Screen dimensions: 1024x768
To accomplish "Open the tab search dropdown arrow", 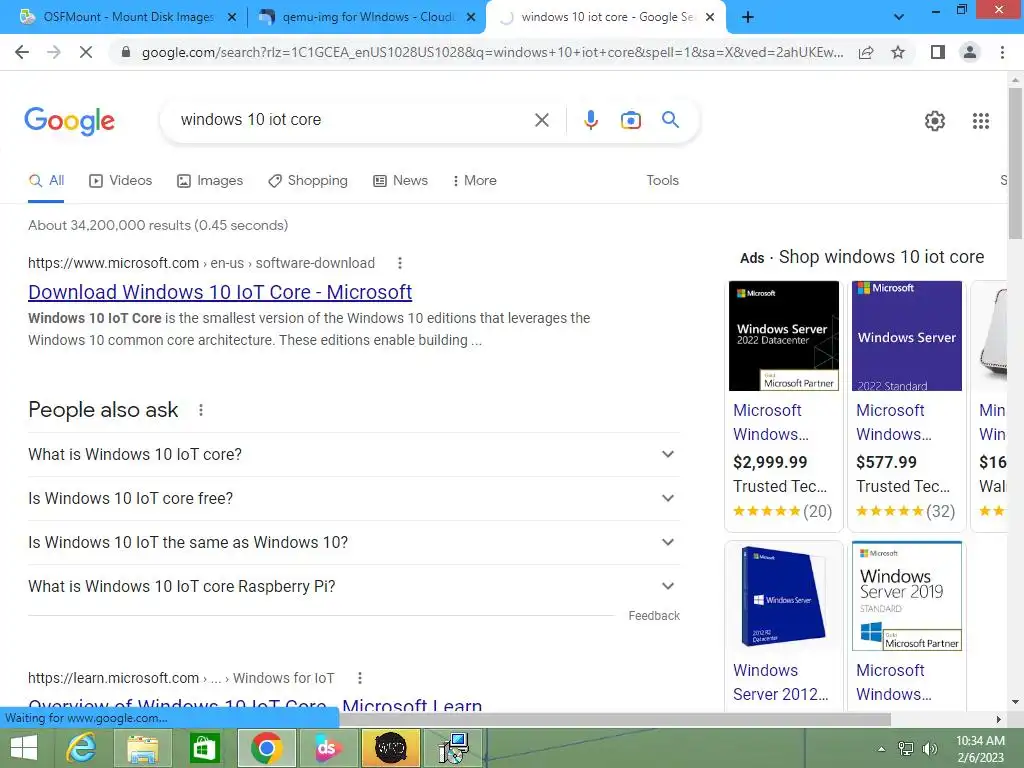I will pyautogui.click(x=899, y=17).
